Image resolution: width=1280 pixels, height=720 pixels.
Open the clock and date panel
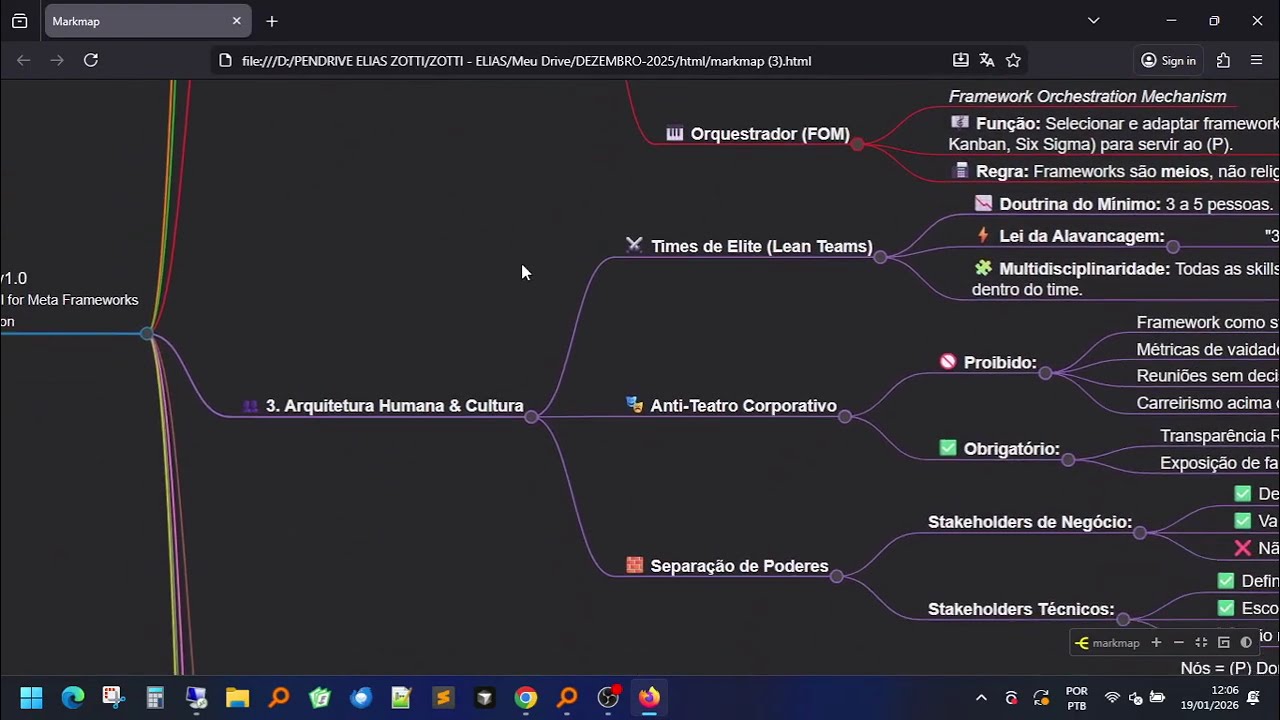tap(1210, 698)
